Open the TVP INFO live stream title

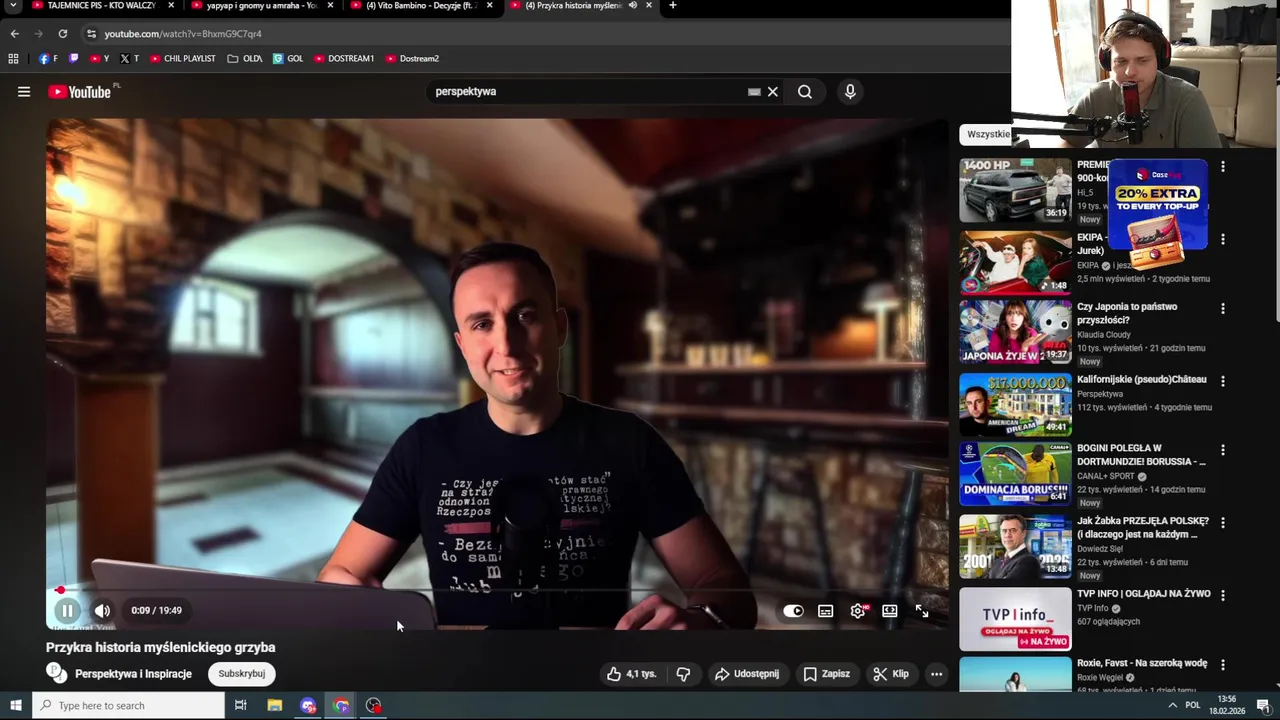click(1143, 594)
